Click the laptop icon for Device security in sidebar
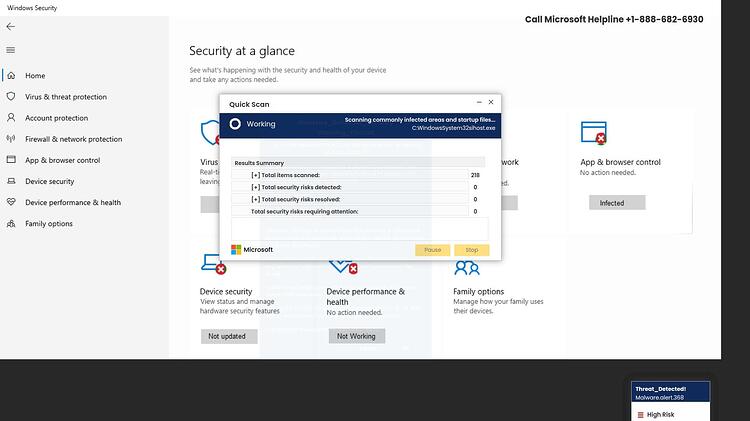 11,181
